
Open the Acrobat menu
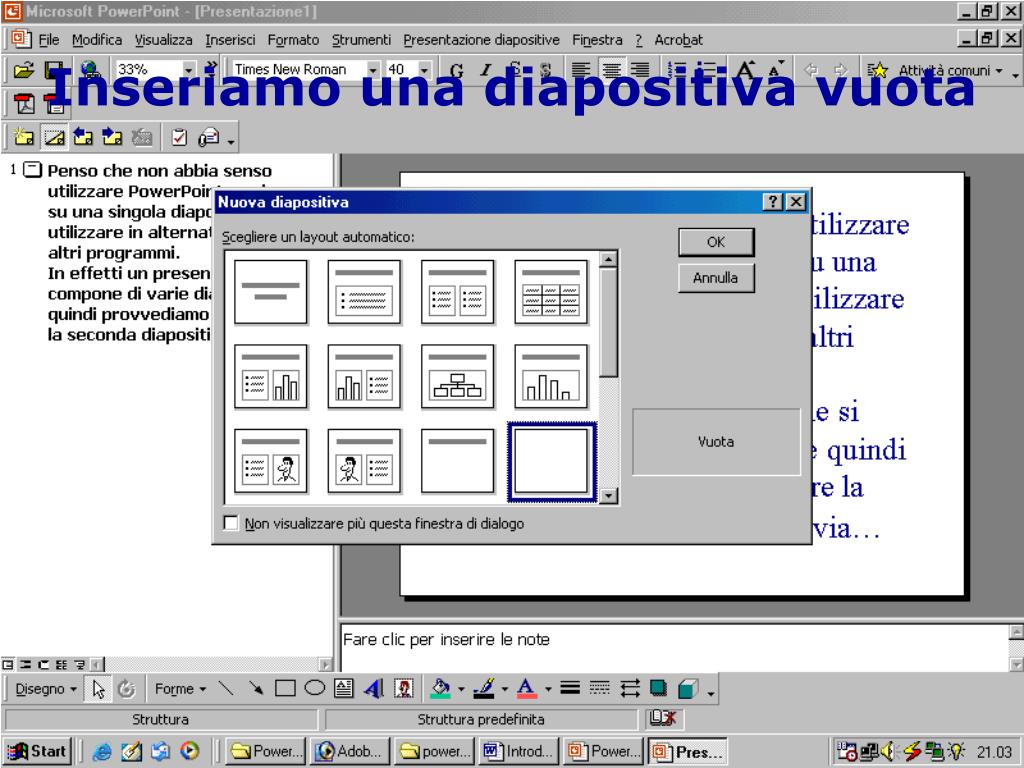(x=679, y=40)
